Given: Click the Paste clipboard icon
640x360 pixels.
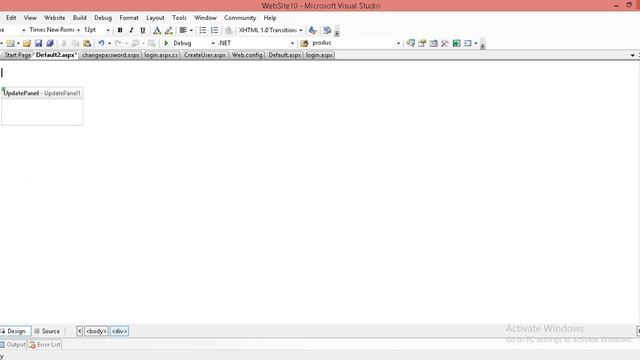Looking at the screenshot, I should [87, 43].
